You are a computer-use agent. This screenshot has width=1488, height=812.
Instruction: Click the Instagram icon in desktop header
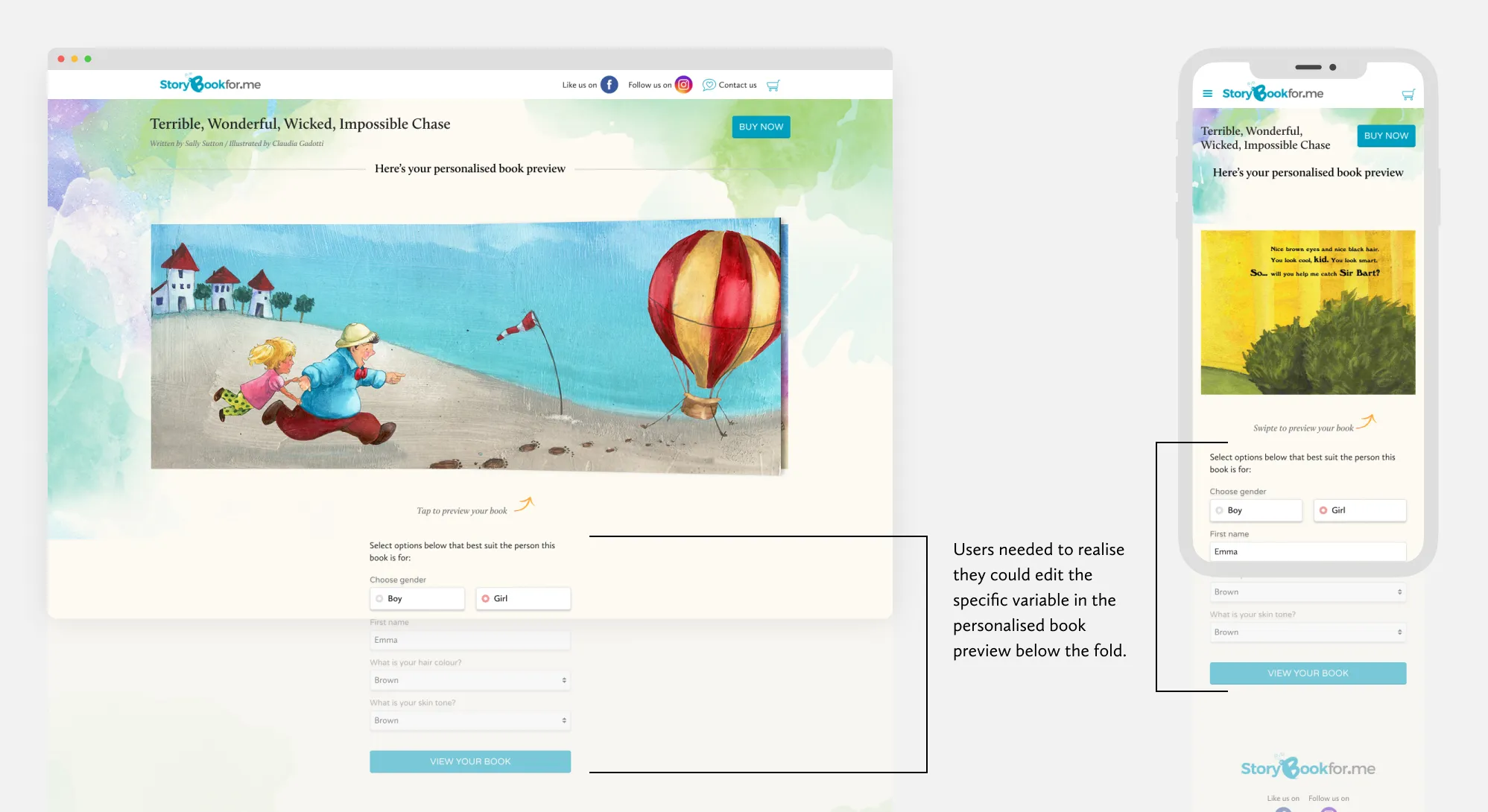tap(683, 85)
